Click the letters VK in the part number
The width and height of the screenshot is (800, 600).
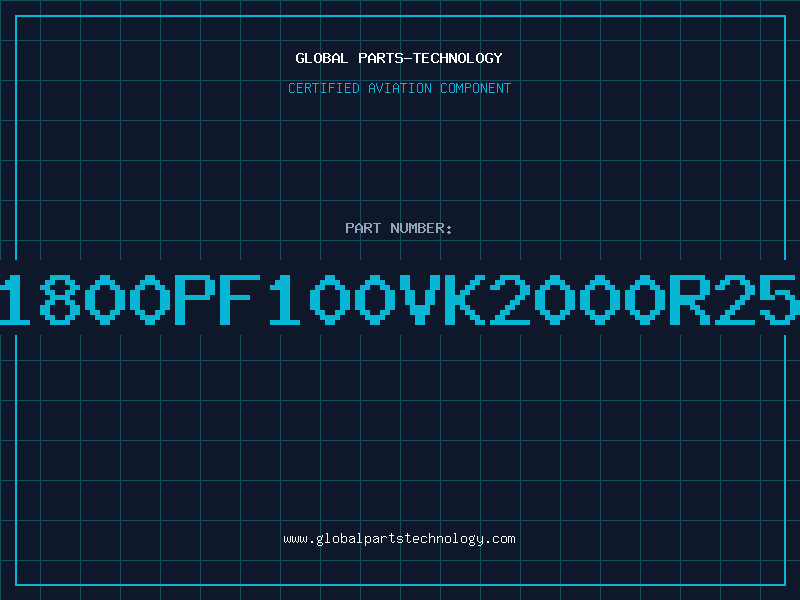click(442, 299)
